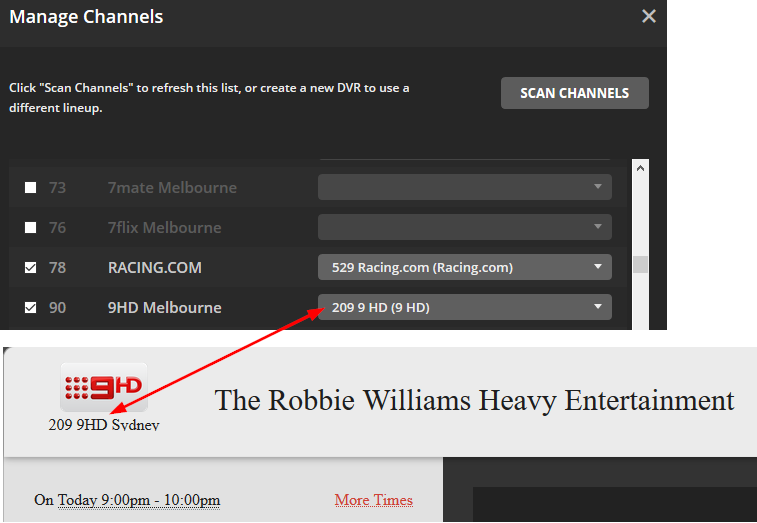Click channel number 76
The width and height of the screenshot is (757, 523).
click(57, 227)
